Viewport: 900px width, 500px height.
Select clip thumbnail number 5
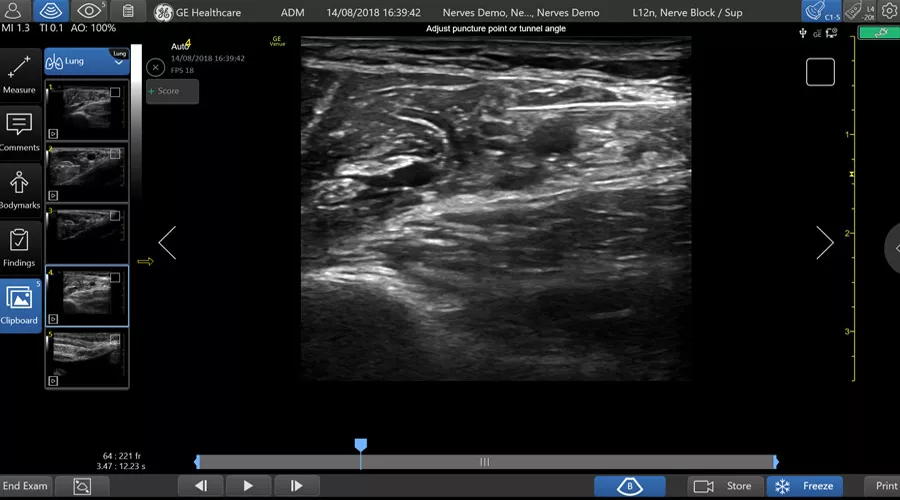[x=87, y=358]
